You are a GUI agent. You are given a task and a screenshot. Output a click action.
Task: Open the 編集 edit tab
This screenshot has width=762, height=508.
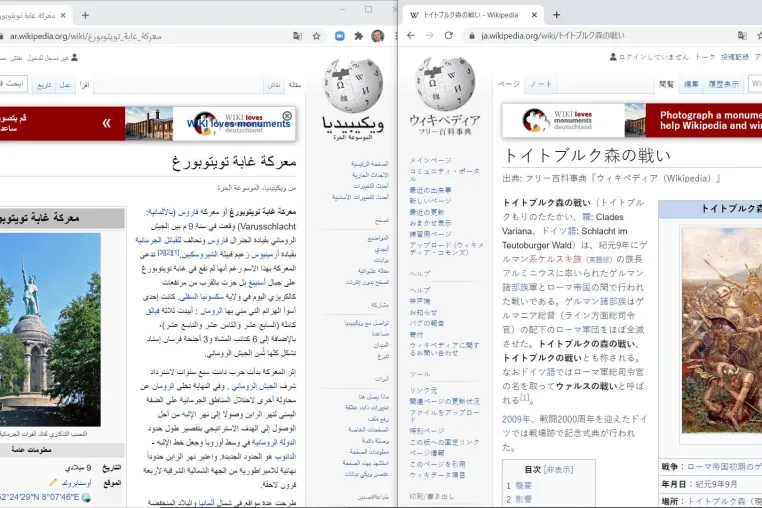click(691, 84)
